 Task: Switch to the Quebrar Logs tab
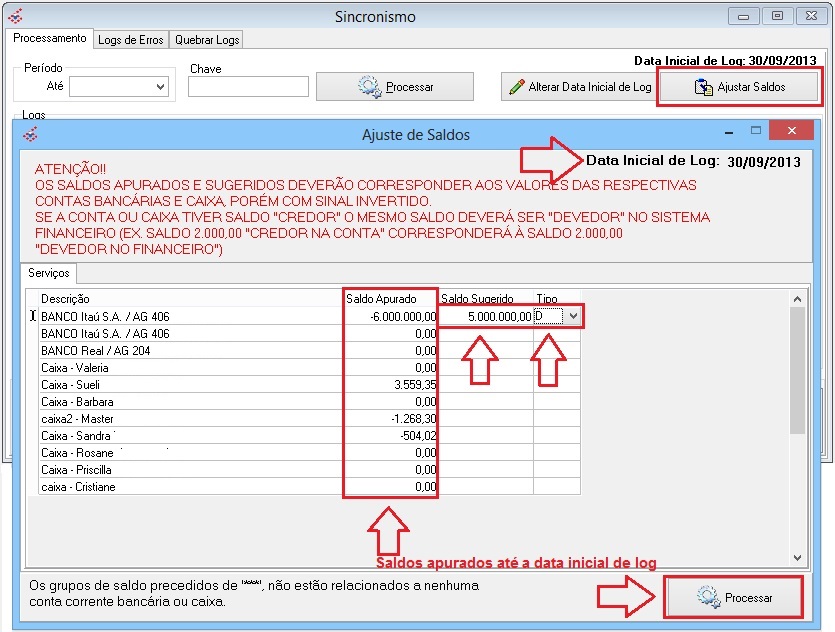point(206,39)
